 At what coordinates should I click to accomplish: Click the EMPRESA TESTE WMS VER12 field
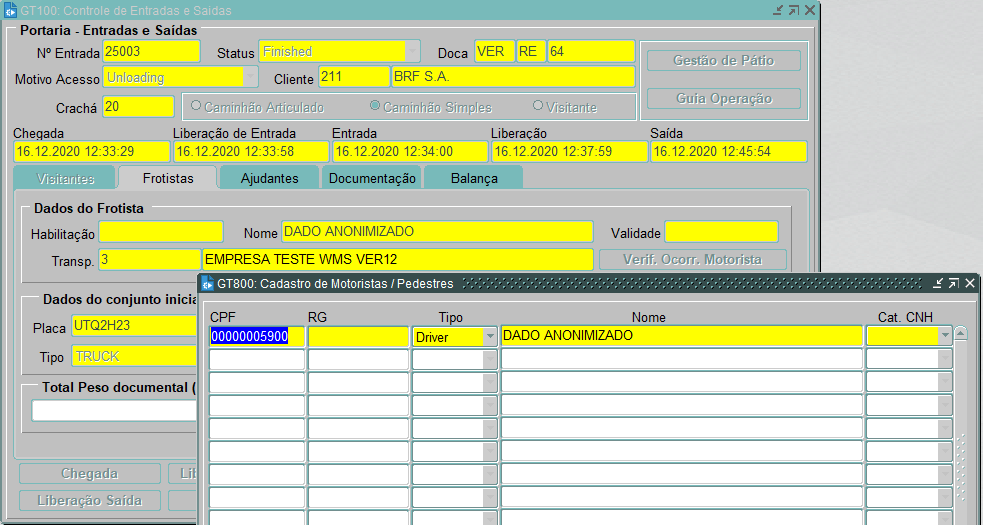pos(397,260)
